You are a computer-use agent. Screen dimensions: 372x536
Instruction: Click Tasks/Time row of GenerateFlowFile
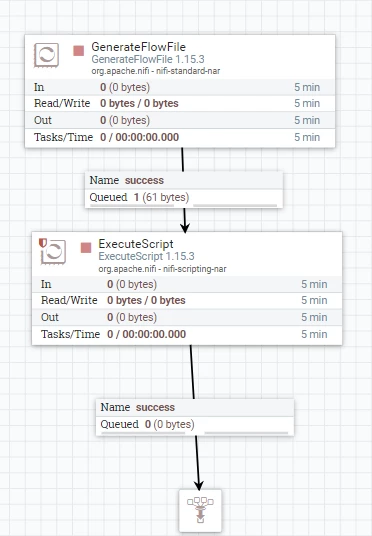click(x=180, y=137)
